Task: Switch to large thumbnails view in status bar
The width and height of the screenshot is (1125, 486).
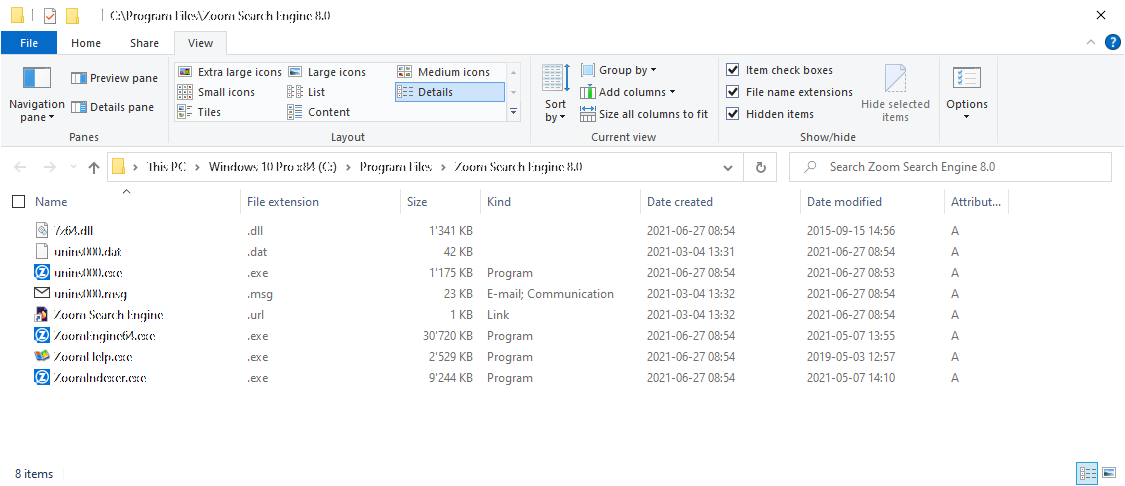Action: 1108,473
